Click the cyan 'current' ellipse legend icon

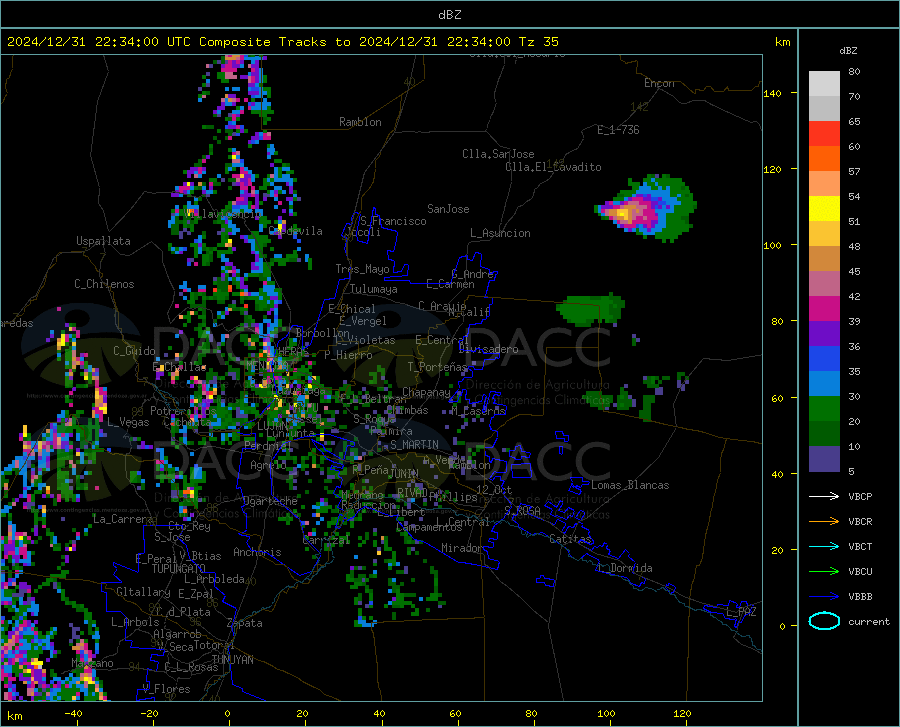pos(824,621)
